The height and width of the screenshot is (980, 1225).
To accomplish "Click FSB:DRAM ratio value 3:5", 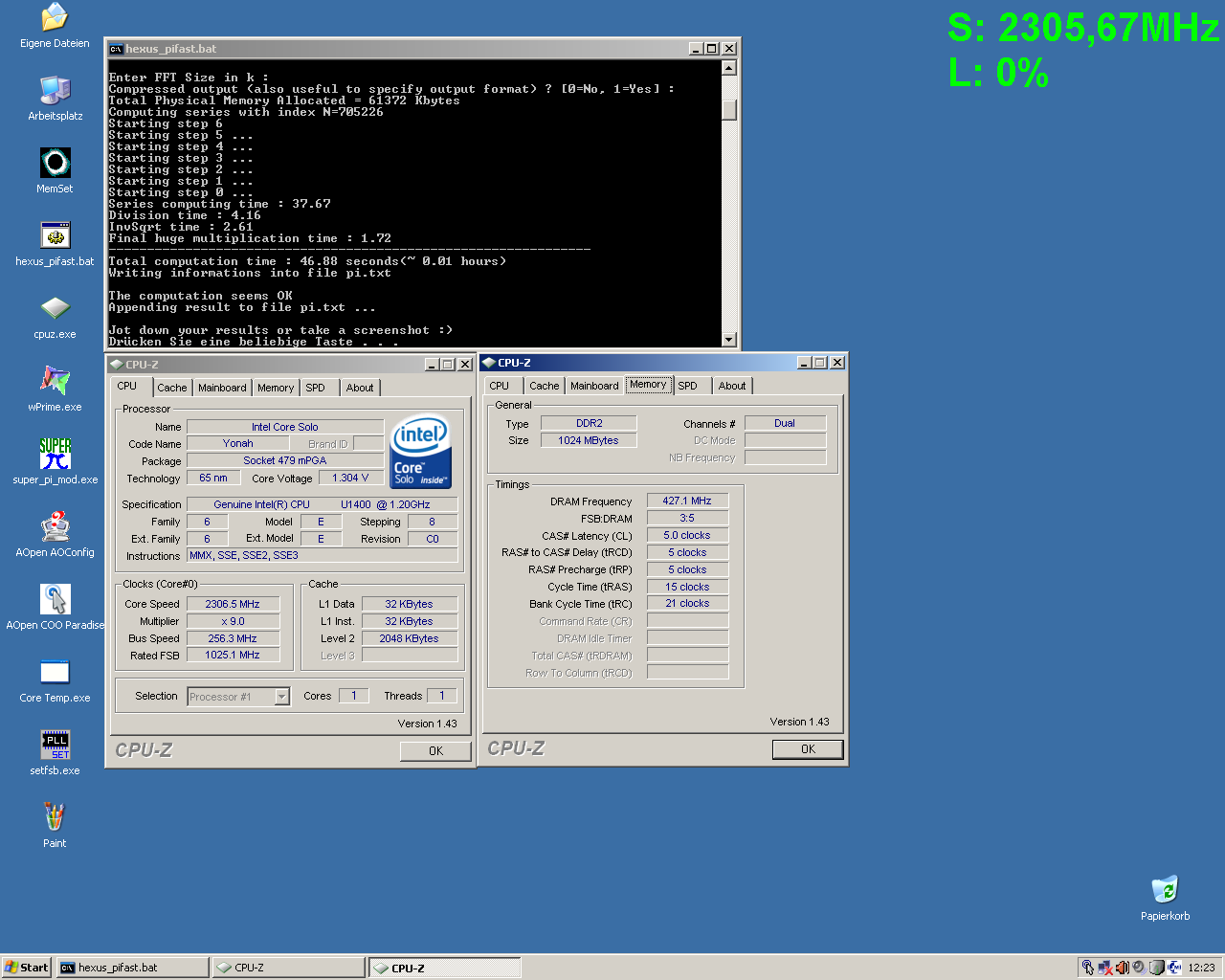I will [687, 518].
